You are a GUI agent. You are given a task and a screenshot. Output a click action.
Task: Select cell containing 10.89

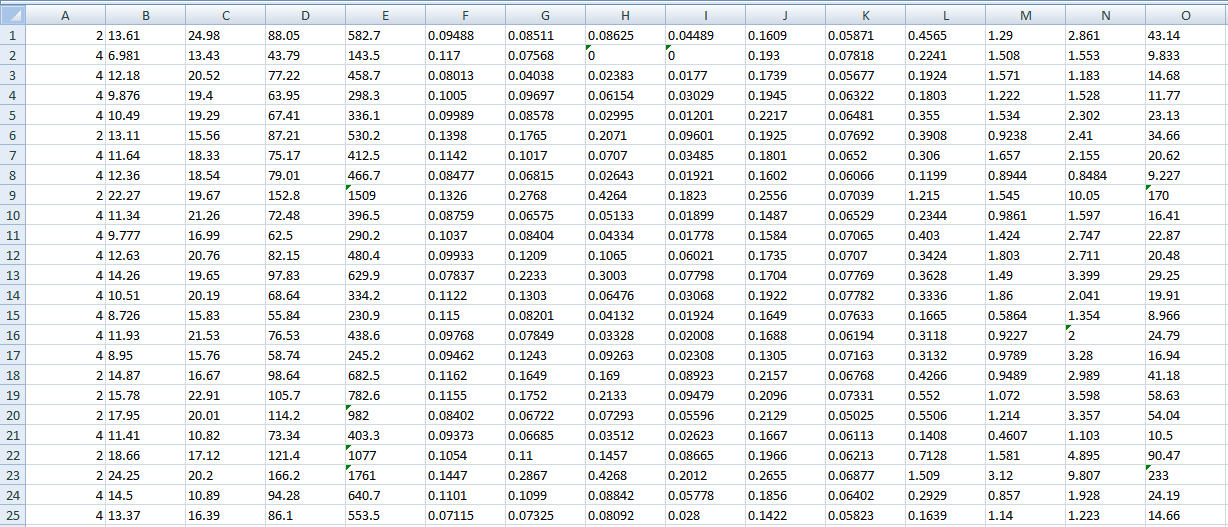coord(225,495)
